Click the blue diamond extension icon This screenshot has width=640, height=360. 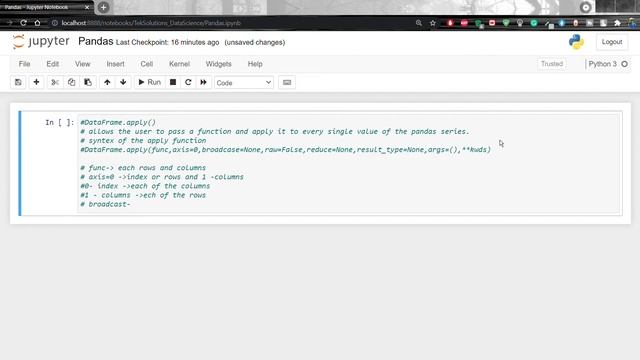coord(562,23)
